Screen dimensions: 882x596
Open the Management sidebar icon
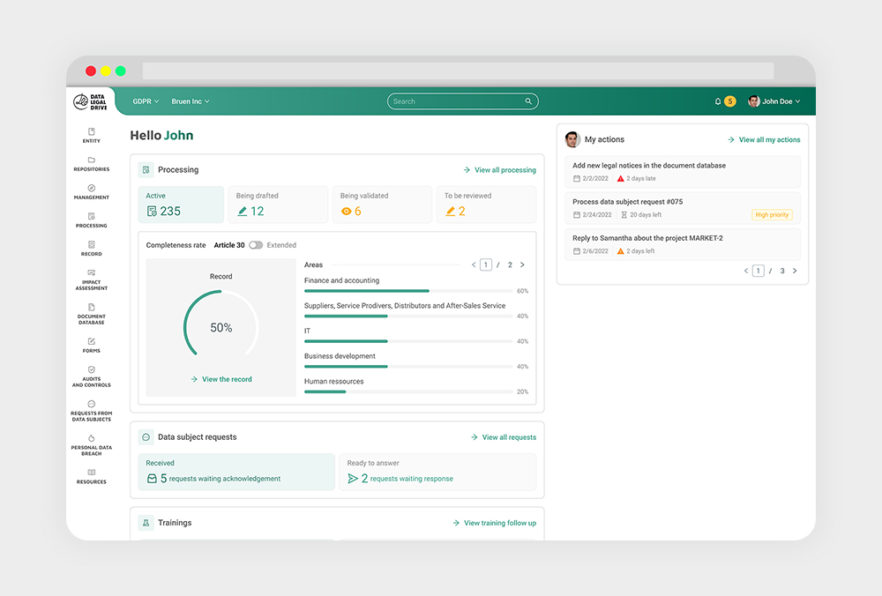tap(89, 192)
